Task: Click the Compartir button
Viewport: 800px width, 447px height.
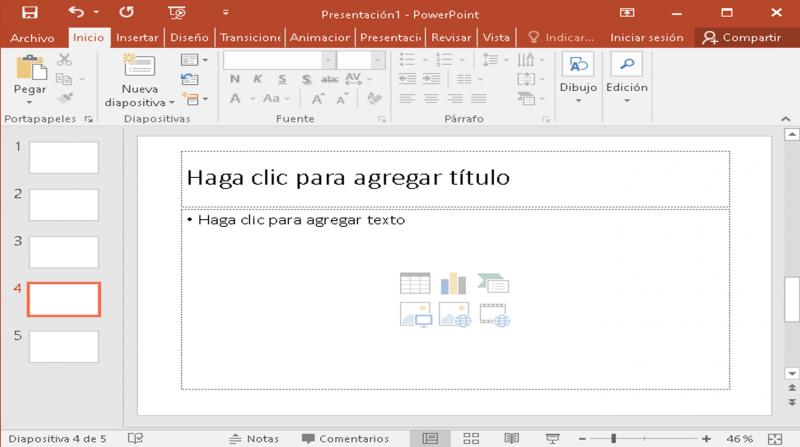Action: (x=741, y=37)
